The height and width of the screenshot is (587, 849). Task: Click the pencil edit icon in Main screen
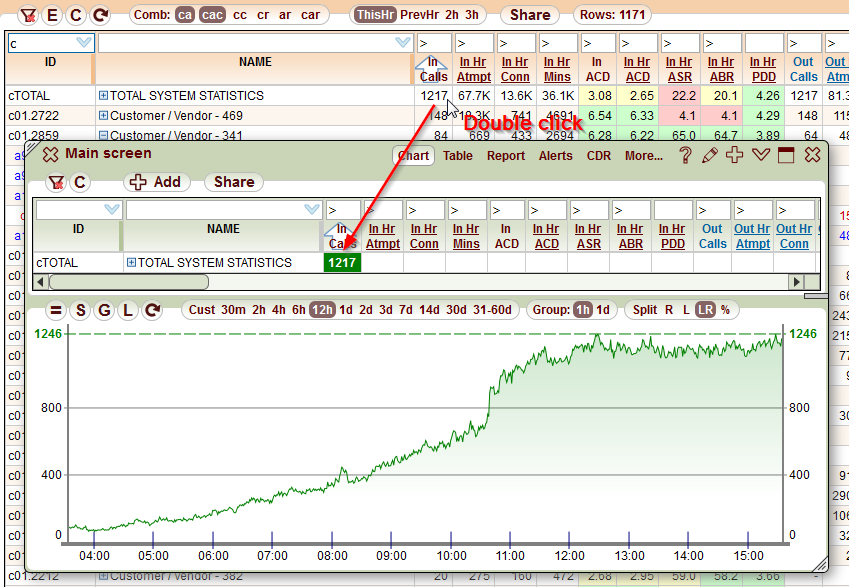coord(710,155)
